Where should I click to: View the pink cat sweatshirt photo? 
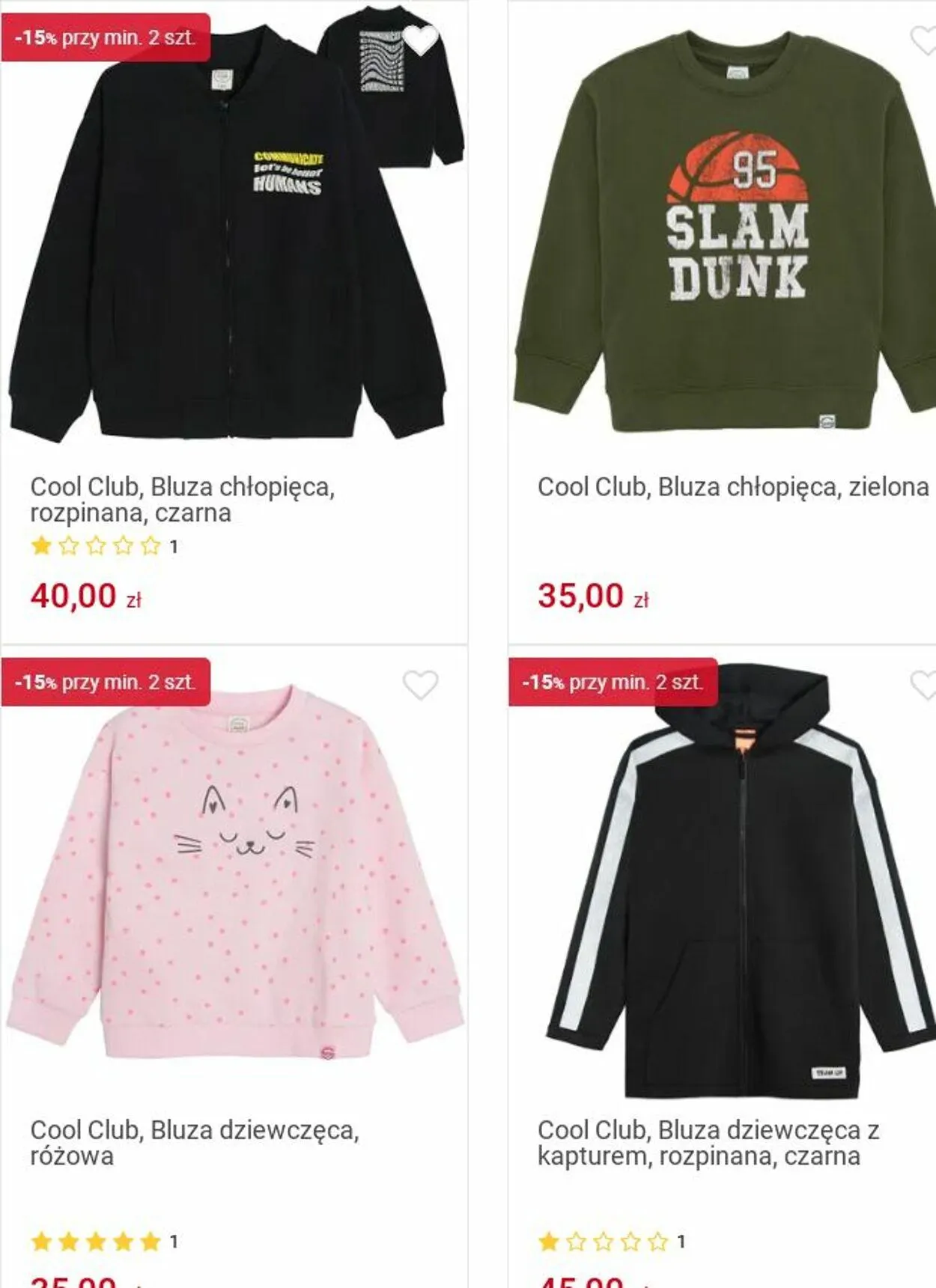(234, 872)
